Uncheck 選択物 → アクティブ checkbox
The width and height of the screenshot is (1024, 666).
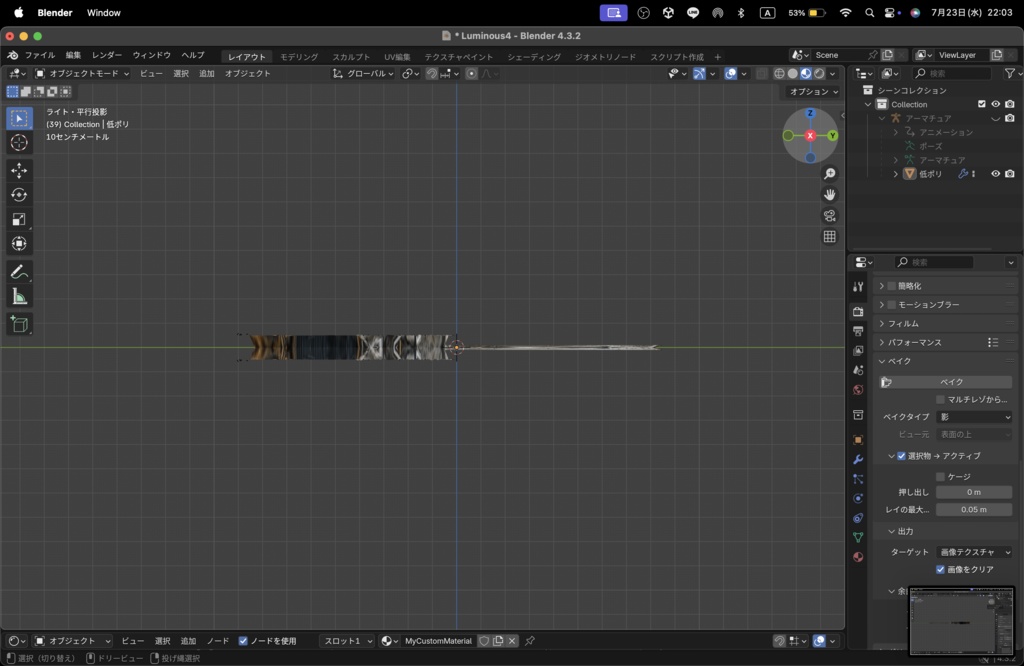pyautogui.click(x=901, y=456)
